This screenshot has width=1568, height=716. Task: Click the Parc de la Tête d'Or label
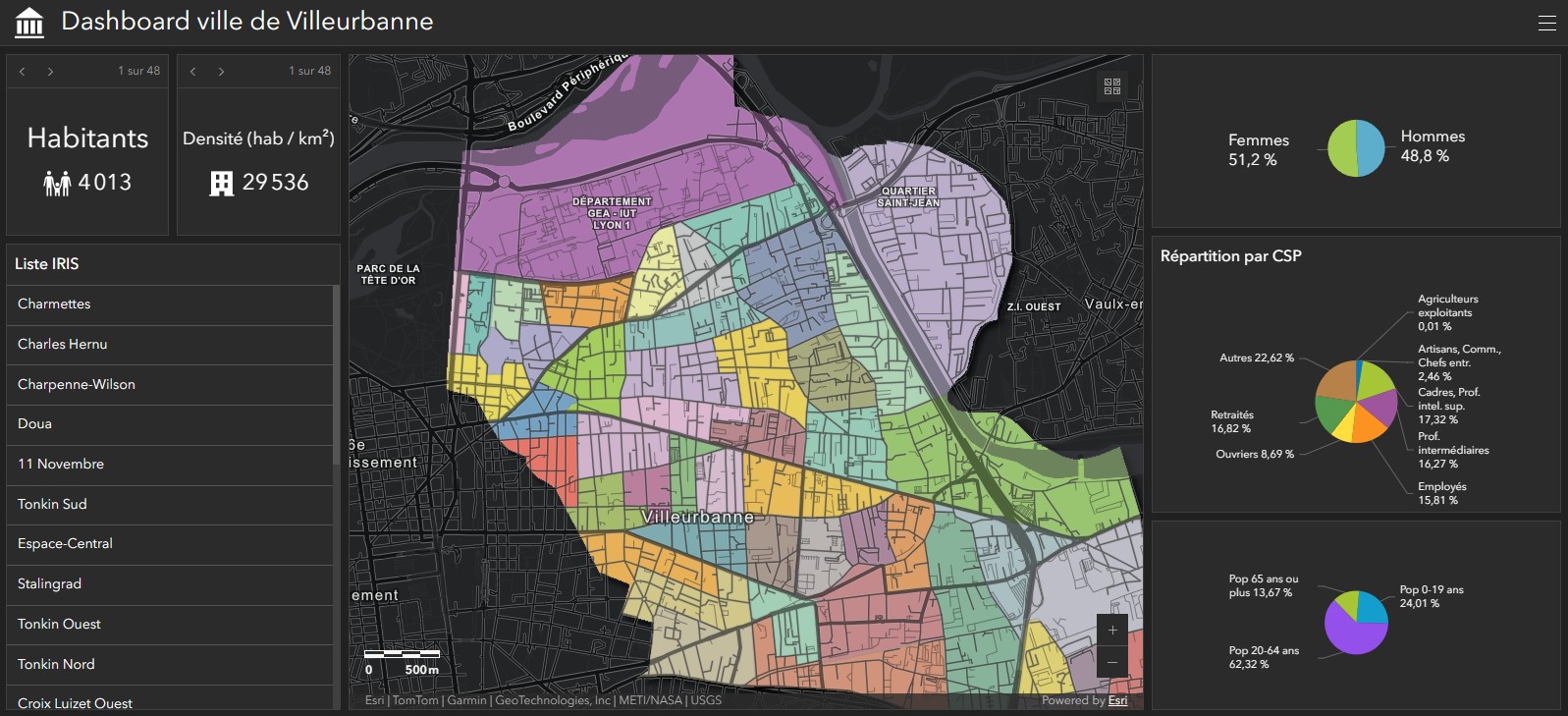coord(388,274)
